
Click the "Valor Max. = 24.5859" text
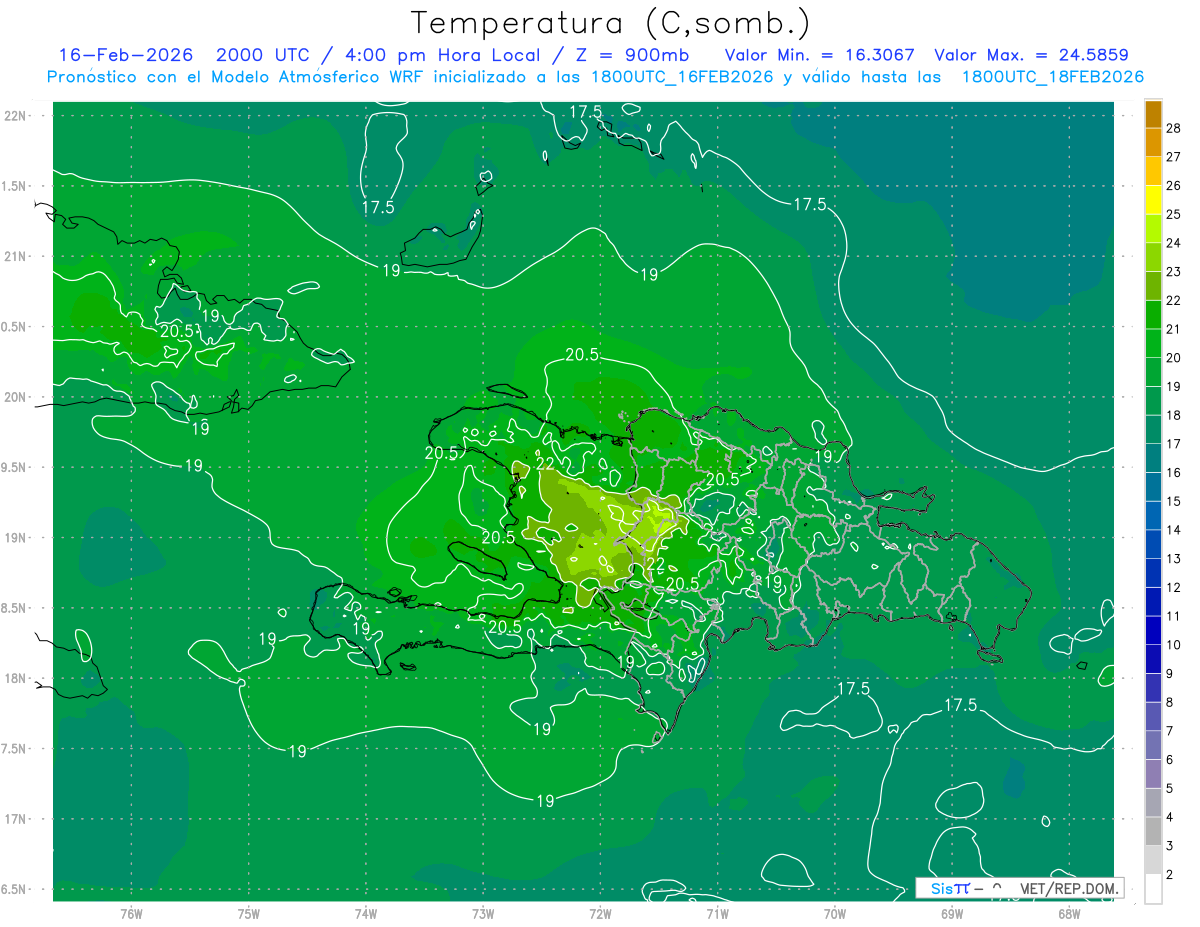tap(1030, 55)
